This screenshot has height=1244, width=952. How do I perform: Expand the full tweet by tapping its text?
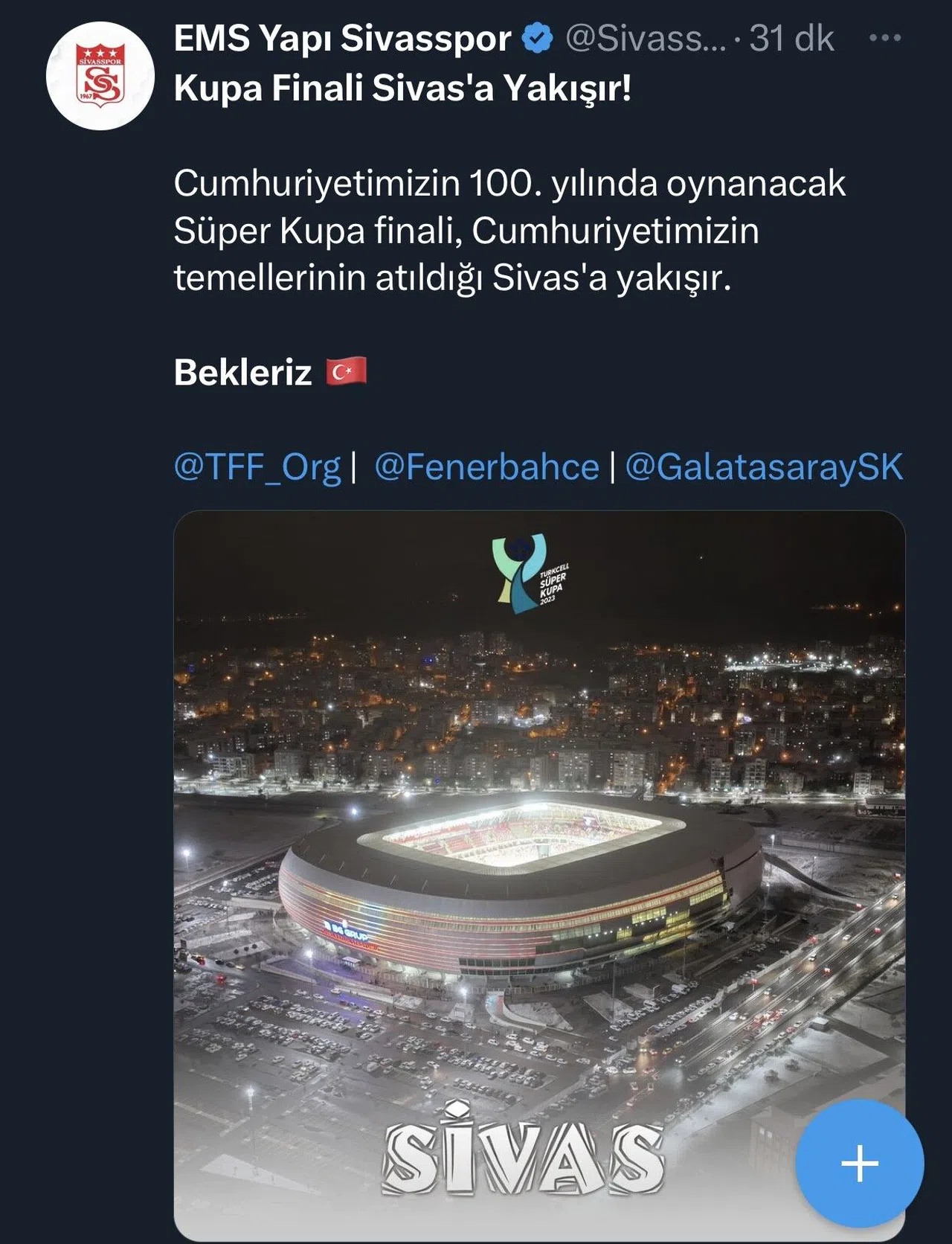pyautogui.click(x=506, y=231)
